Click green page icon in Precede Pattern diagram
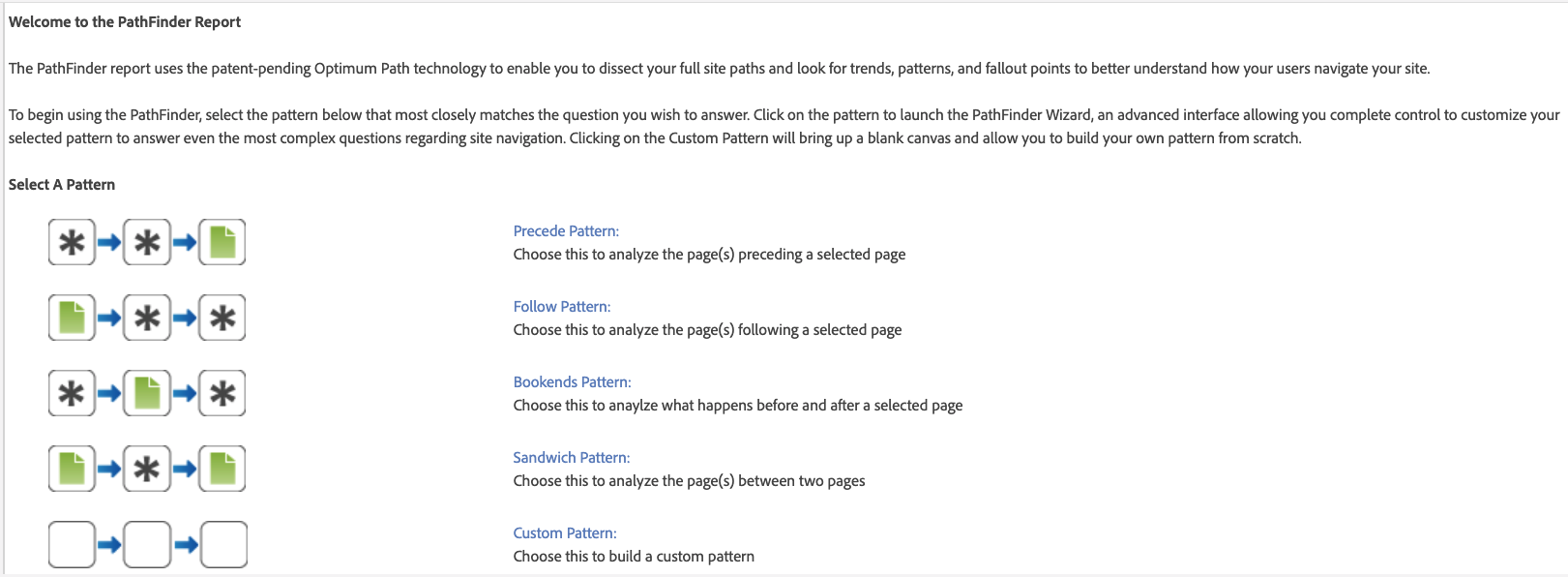Screen dimensions: 1568x577 [x=222, y=242]
